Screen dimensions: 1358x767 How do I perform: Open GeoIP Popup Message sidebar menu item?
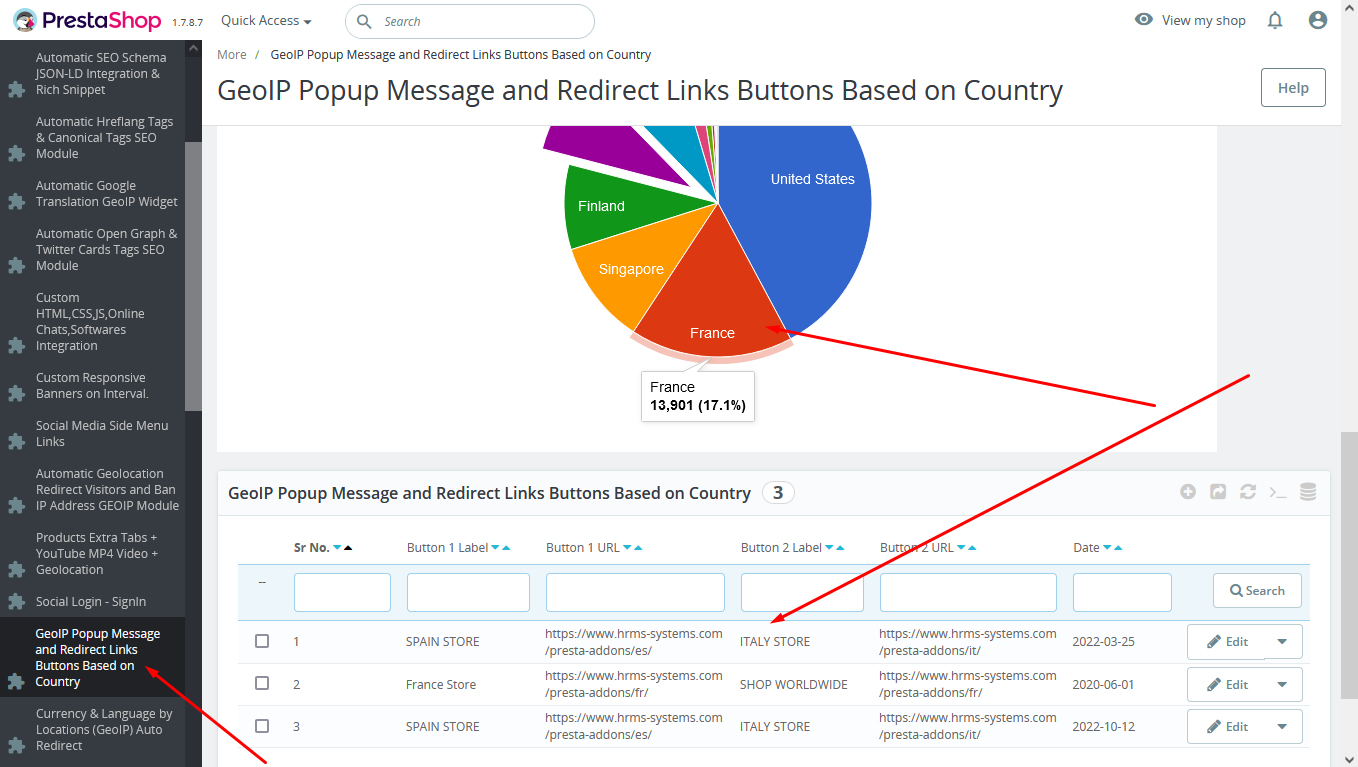click(x=92, y=657)
